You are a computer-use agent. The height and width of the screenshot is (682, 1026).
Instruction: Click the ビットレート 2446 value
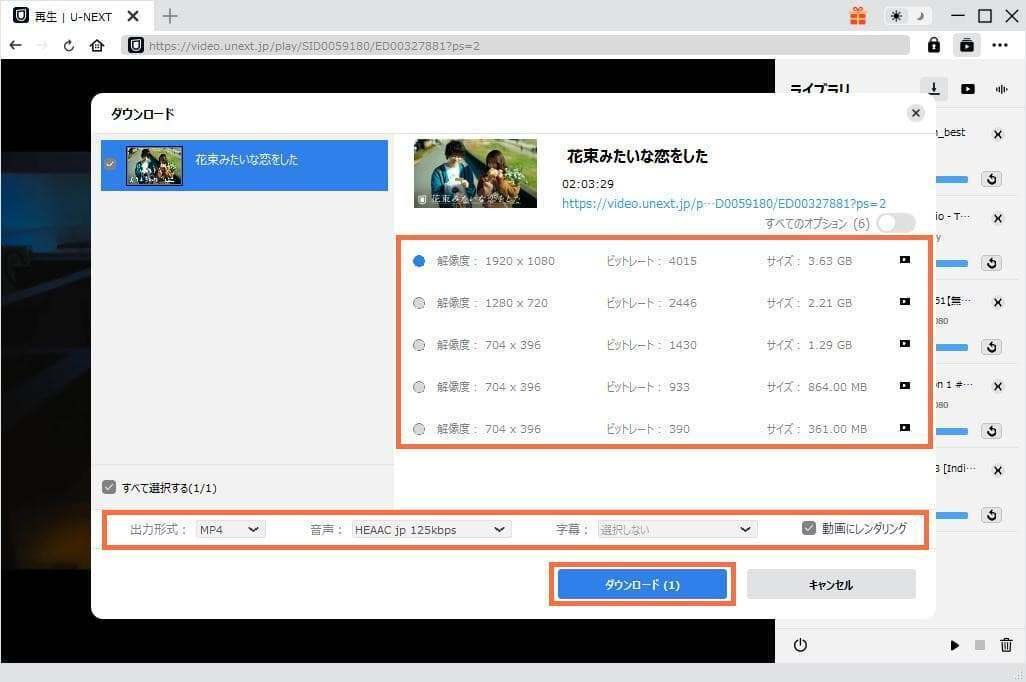coord(682,302)
